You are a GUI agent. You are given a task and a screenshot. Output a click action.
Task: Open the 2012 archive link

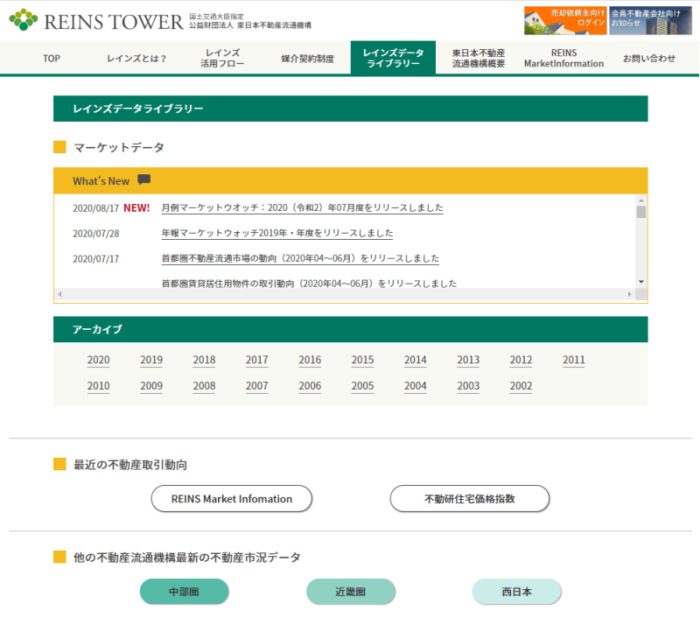521,360
